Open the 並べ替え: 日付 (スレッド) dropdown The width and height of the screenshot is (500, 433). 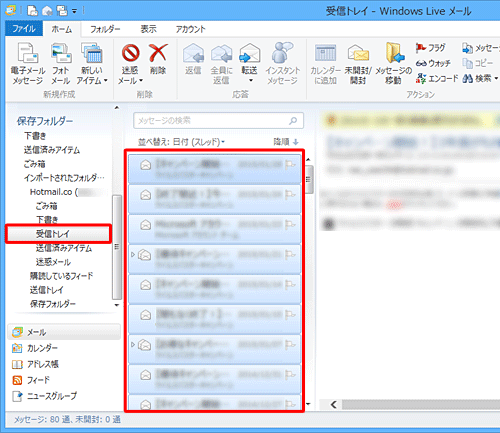coord(181,142)
